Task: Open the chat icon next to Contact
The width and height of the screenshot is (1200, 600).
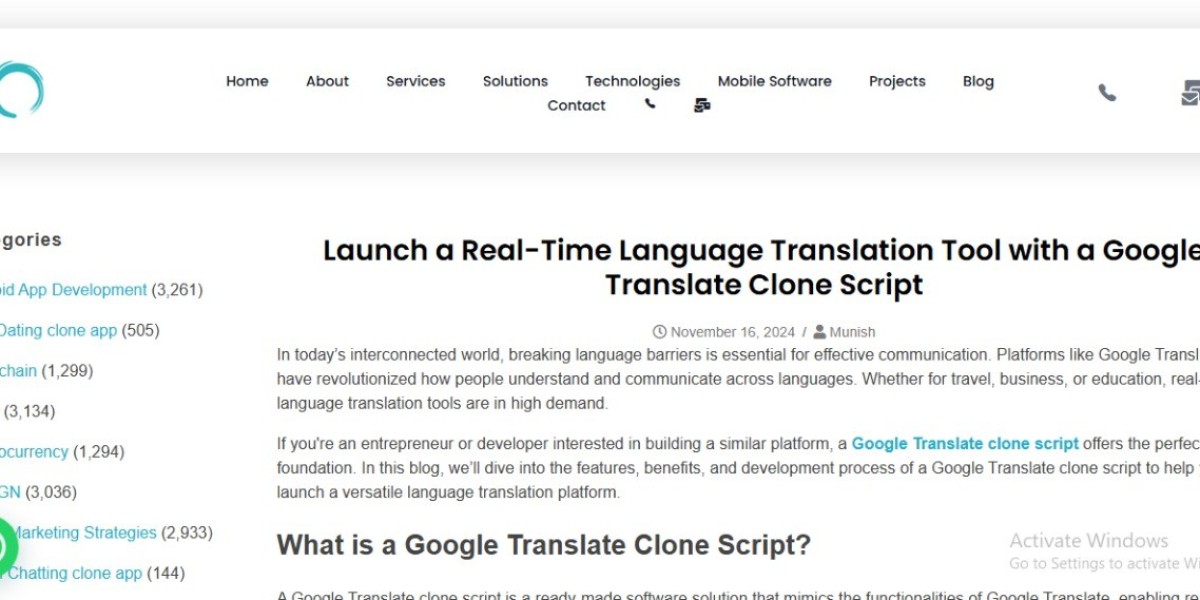Action: 702,105
